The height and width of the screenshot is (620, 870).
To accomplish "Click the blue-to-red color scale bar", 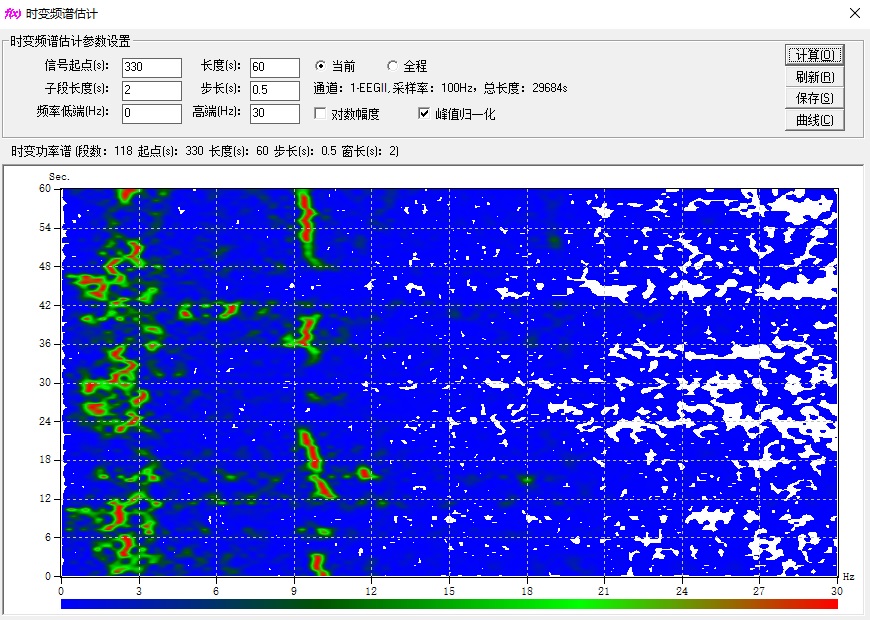I will (449, 603).
